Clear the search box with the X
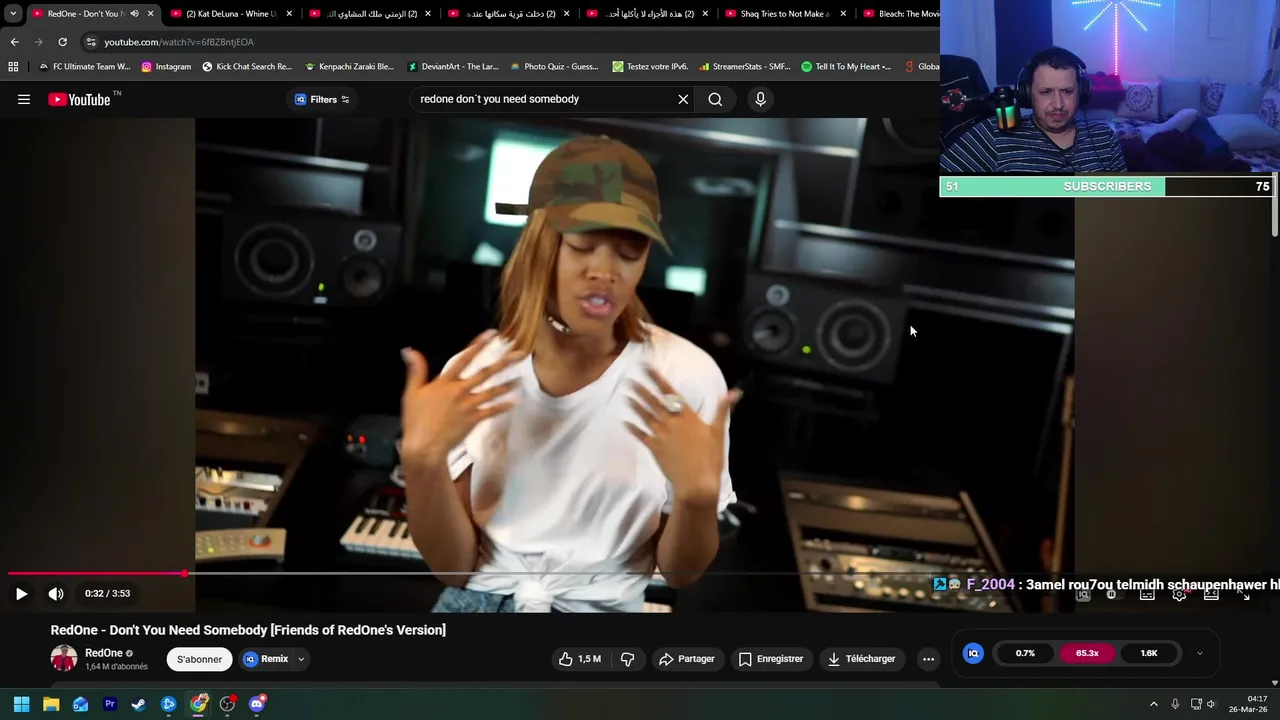 coord(683,99)
